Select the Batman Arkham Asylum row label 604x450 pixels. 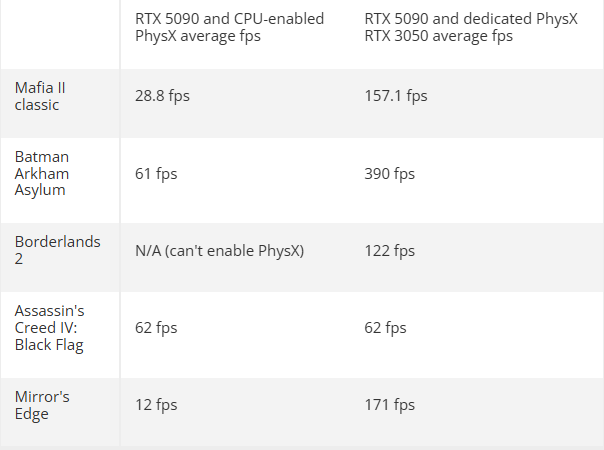42,173
